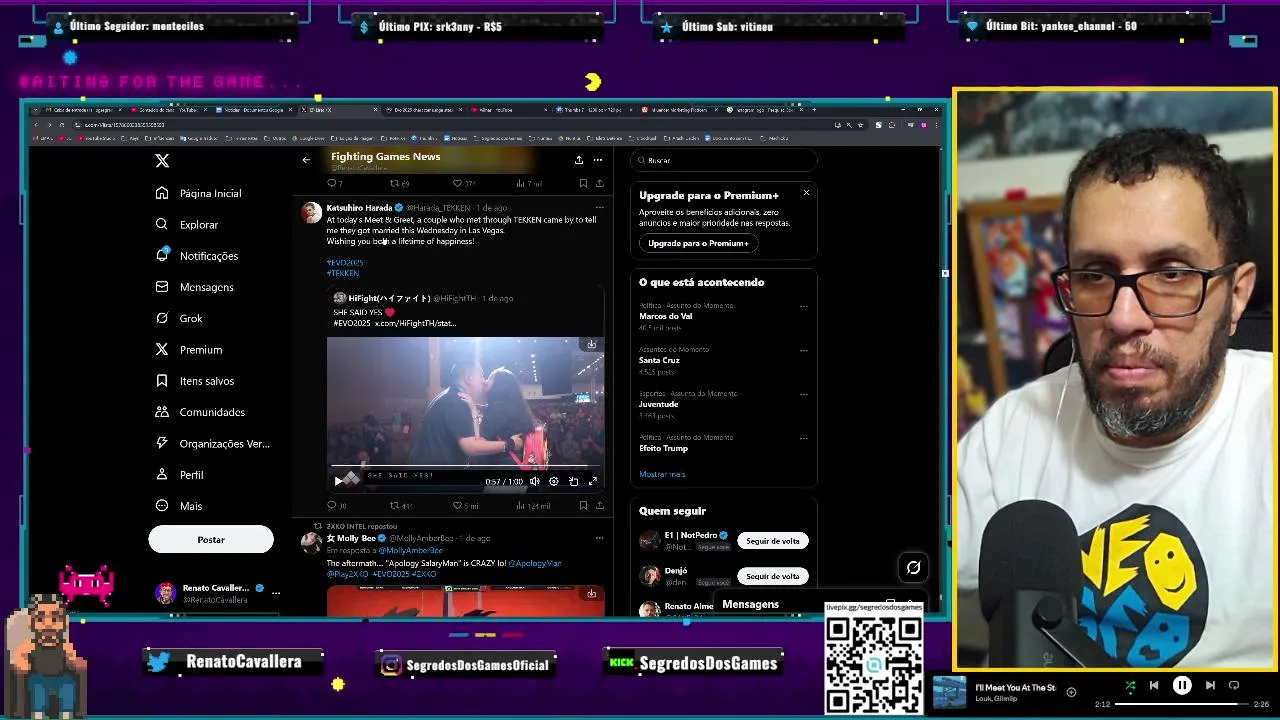Open the floating Grok button

coord(913,568)
